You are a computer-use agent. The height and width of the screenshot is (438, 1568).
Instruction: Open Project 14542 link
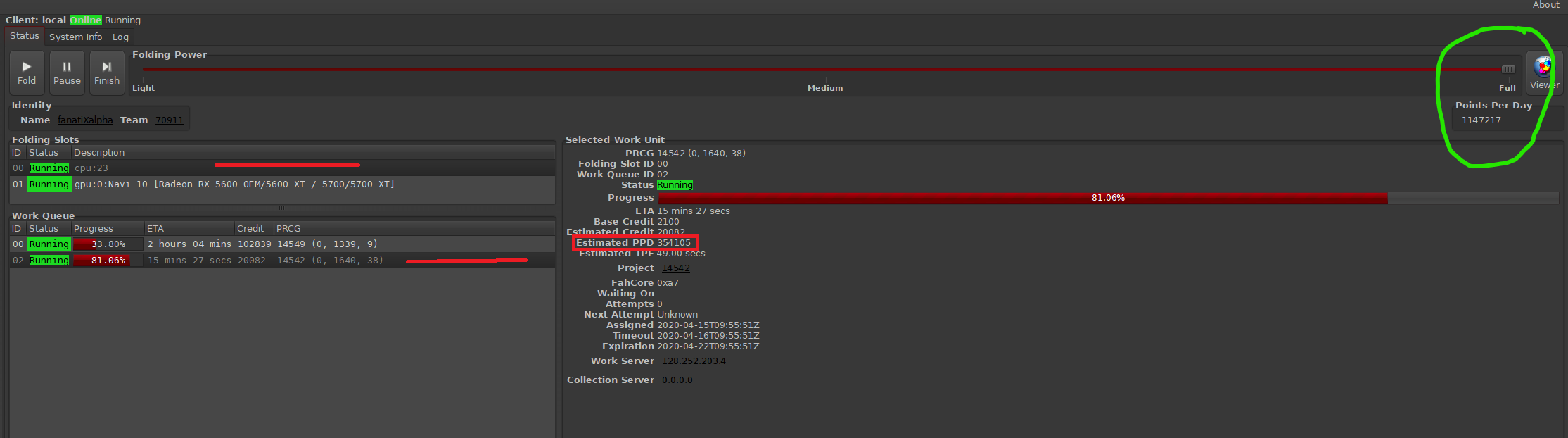tap(676, 268)
